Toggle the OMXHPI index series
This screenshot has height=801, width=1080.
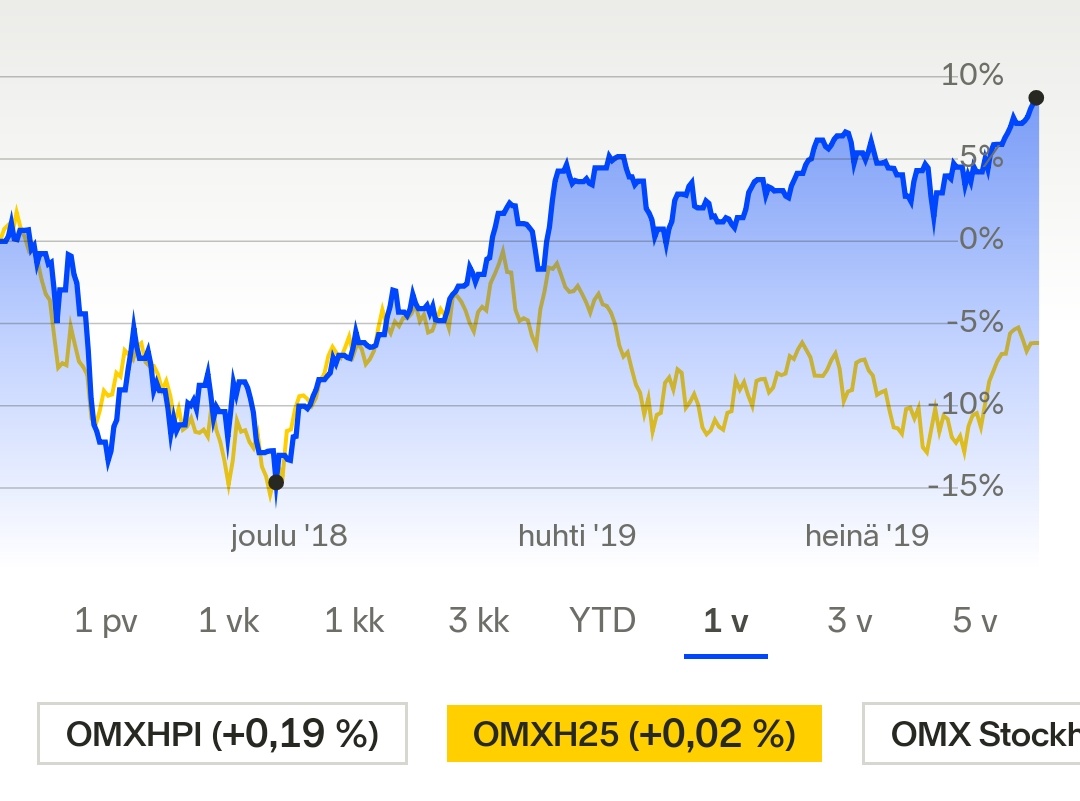(222, 735)
